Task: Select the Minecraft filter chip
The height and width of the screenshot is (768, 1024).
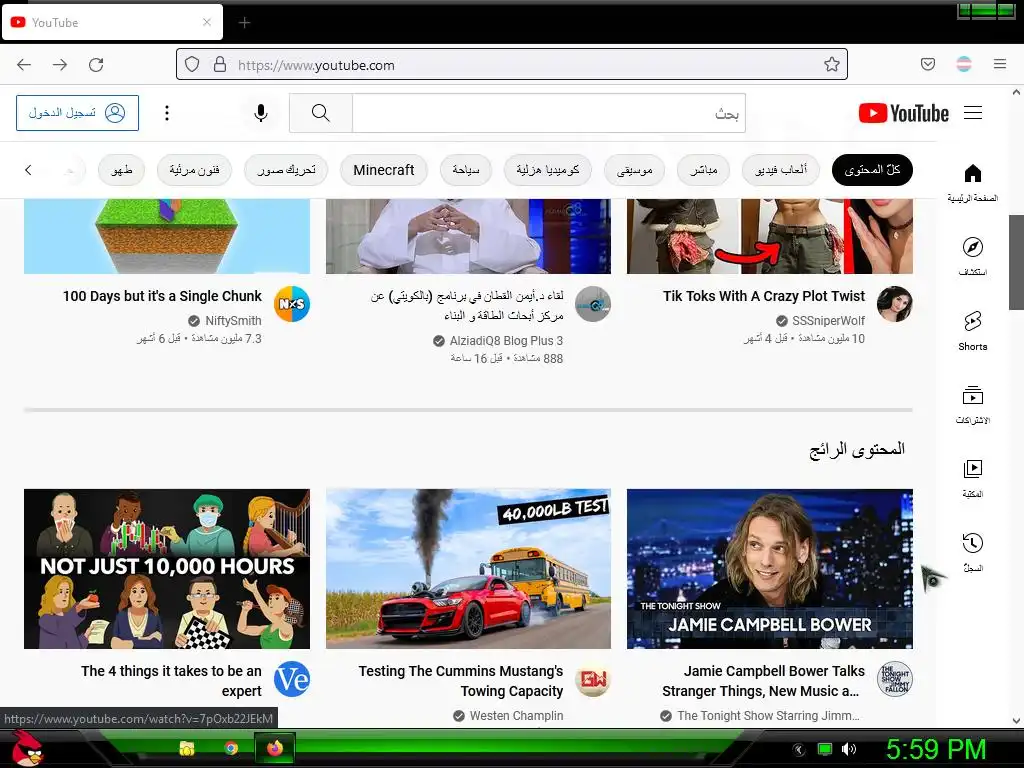Action: point(384,170)
